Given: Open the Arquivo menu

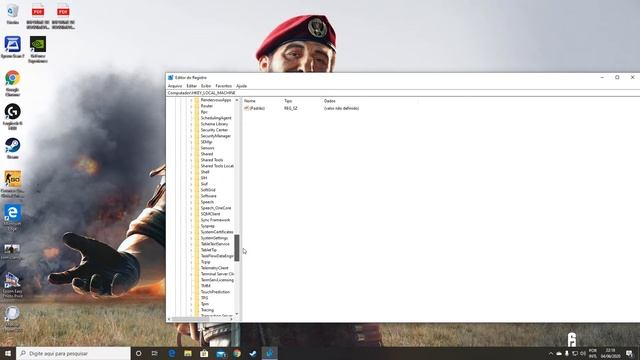Looking at the screenshot, I should tap(175, 86).
